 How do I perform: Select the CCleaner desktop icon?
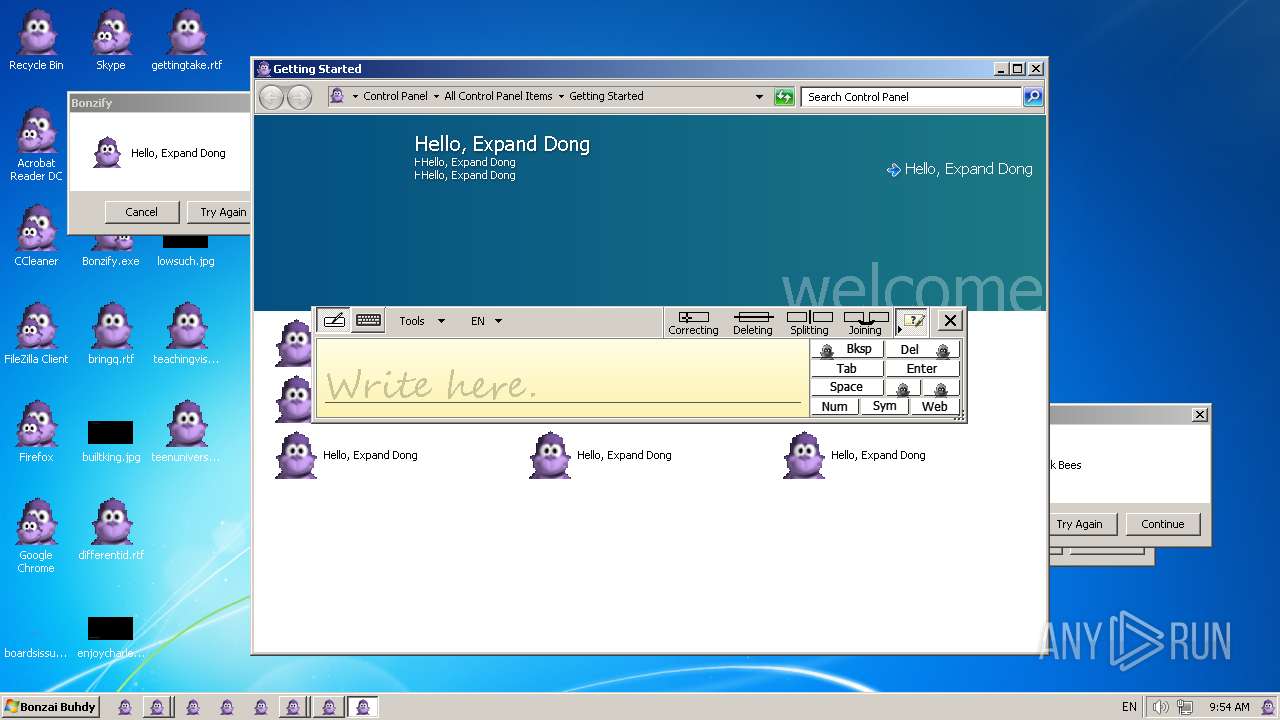click(36, 237)
